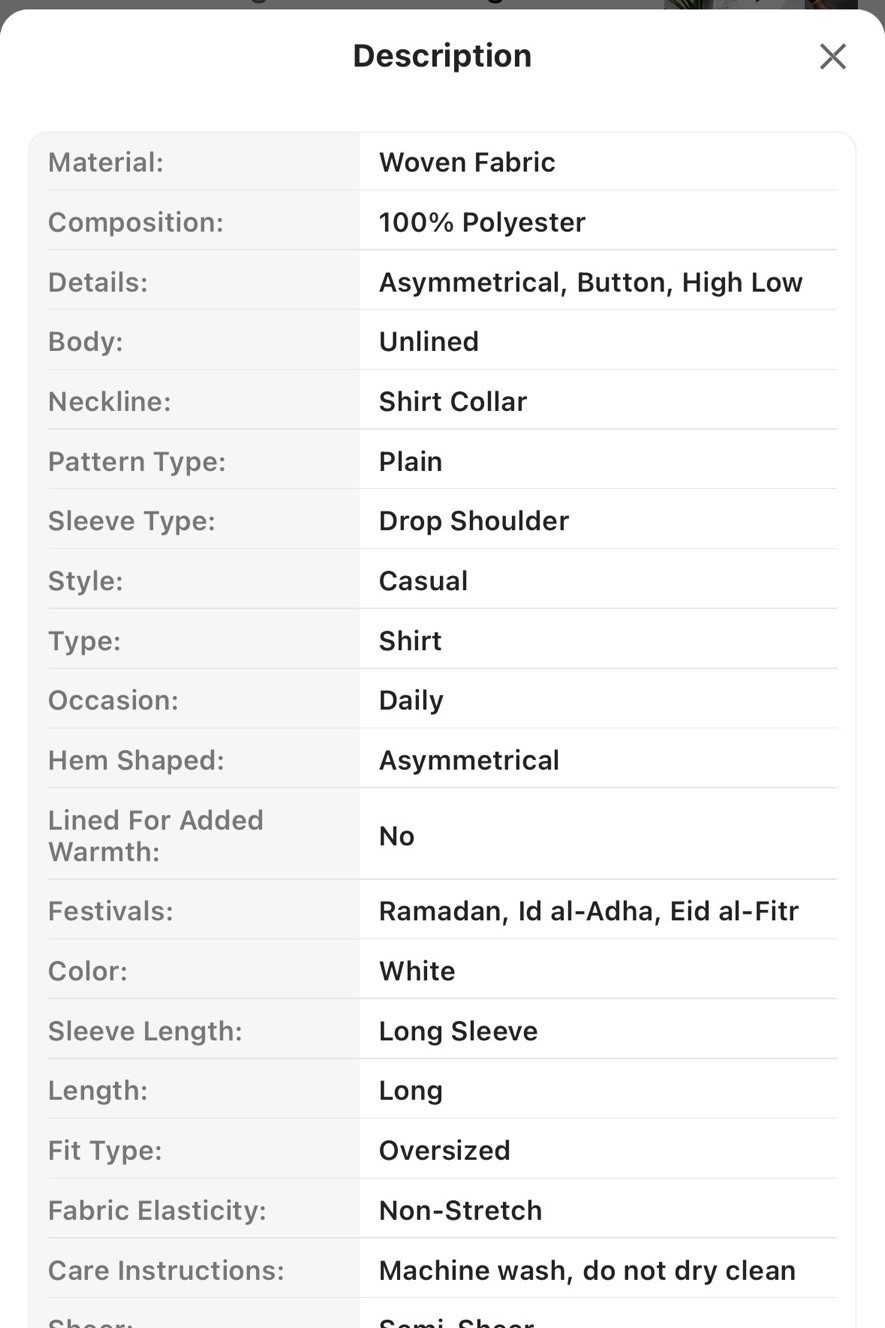
Task: Select the Description heading
Action: (x=442, y=56)
